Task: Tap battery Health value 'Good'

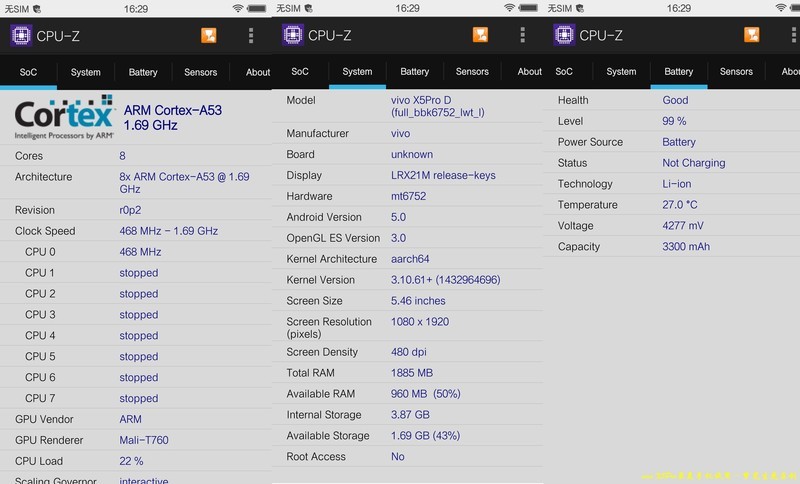Action: click(675, 100)
